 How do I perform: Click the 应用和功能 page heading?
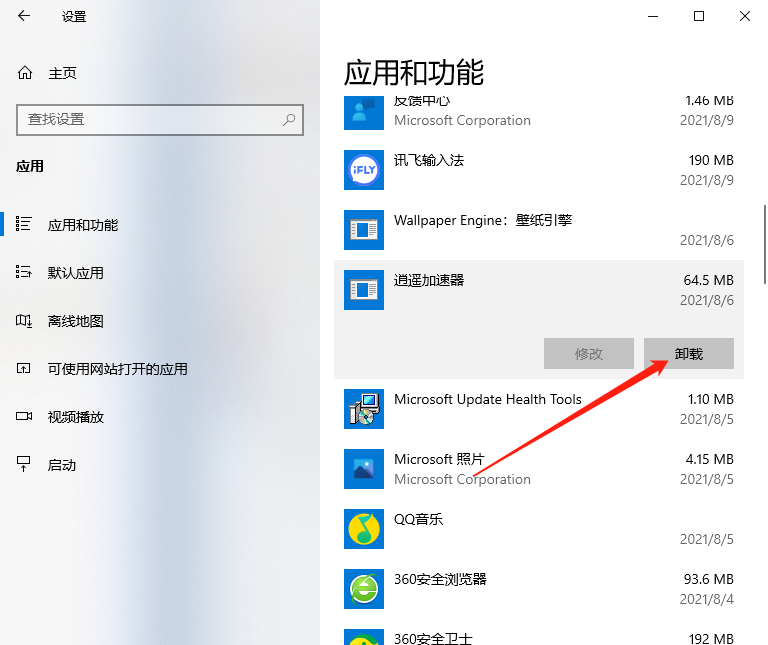[414, 73]
